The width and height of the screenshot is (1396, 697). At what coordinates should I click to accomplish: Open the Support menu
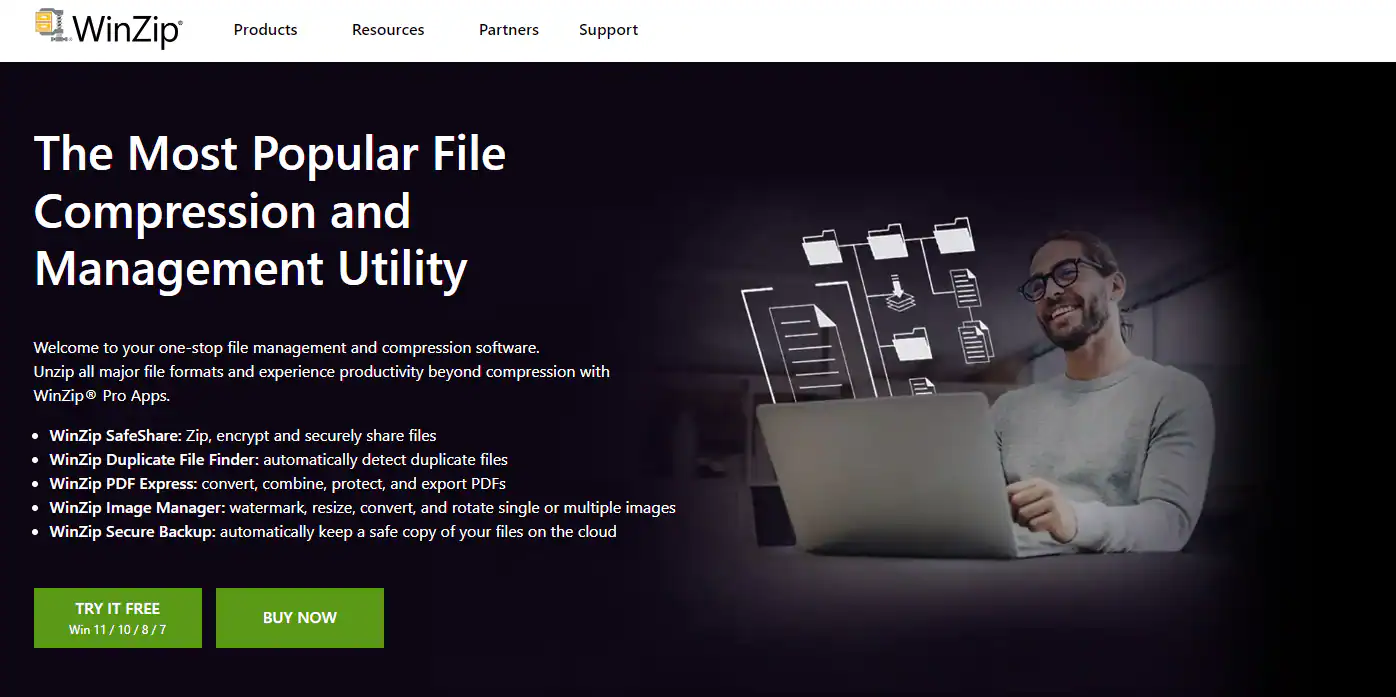point(608,30)
